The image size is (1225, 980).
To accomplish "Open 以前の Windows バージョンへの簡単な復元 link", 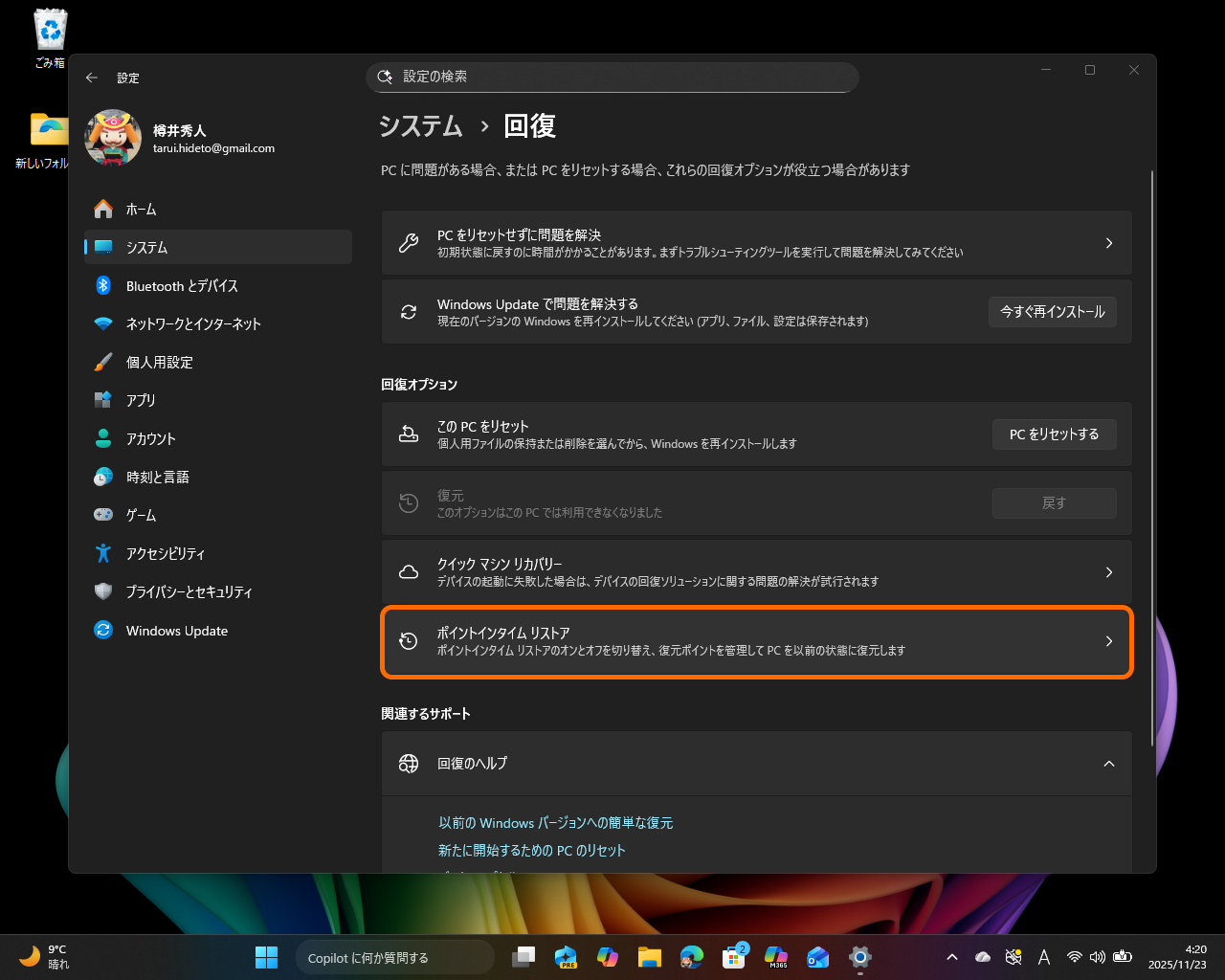I will (x=555, y=822).
